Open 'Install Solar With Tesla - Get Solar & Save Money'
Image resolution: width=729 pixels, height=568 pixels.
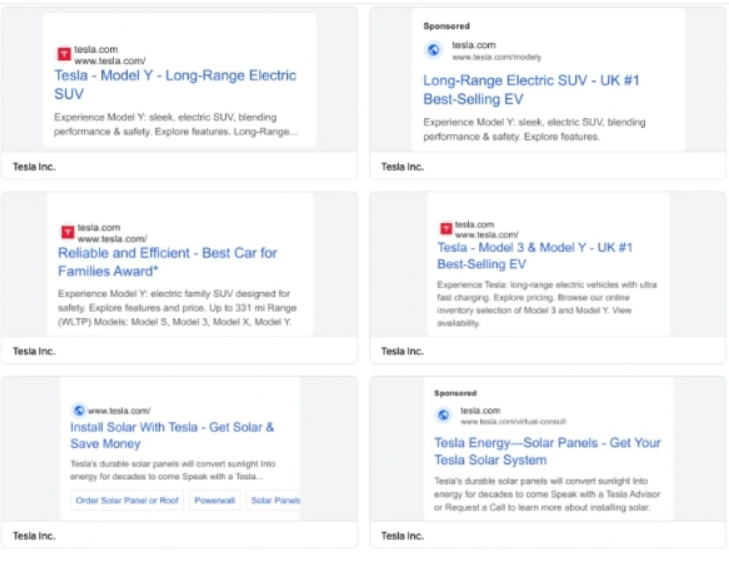coord(172,435)
